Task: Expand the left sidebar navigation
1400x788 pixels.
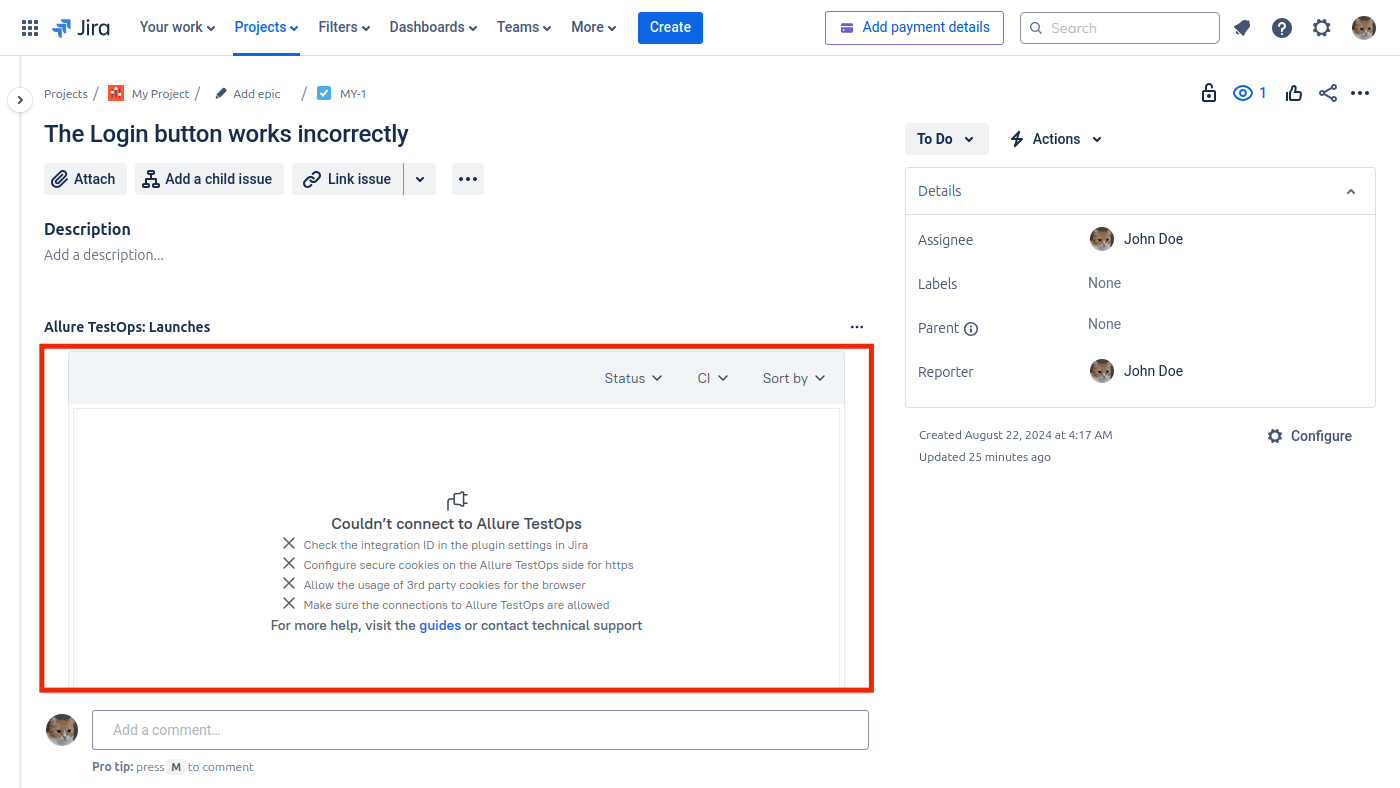Action: click(x=20, y=100)
